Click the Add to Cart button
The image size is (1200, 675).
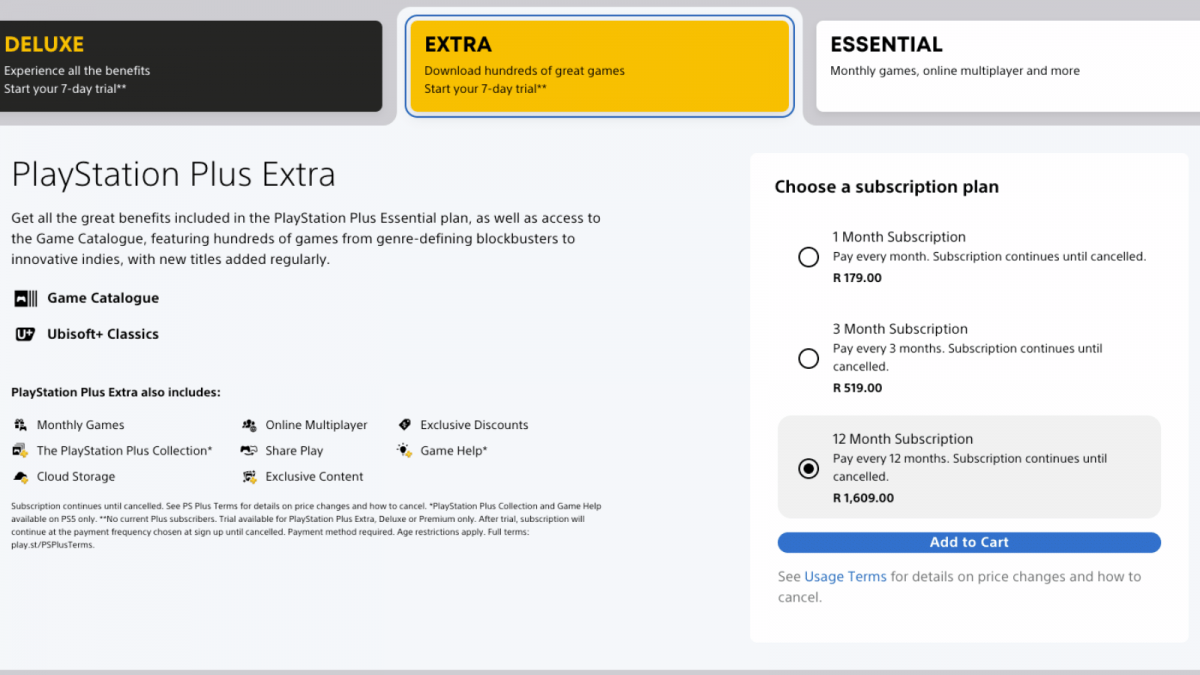click(968, 542)
